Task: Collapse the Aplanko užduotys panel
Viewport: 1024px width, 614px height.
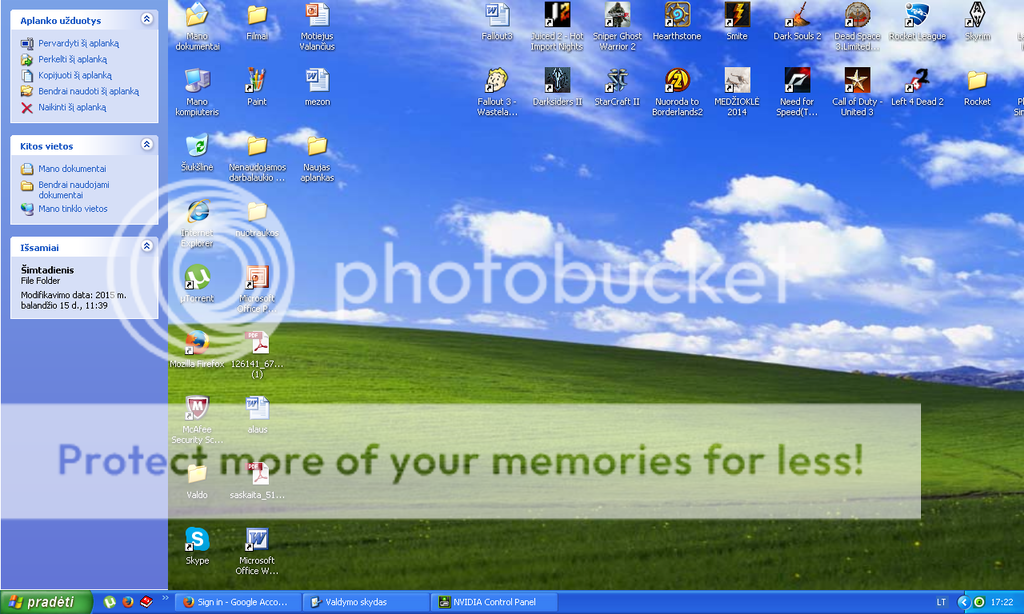Action: (147, 19)
